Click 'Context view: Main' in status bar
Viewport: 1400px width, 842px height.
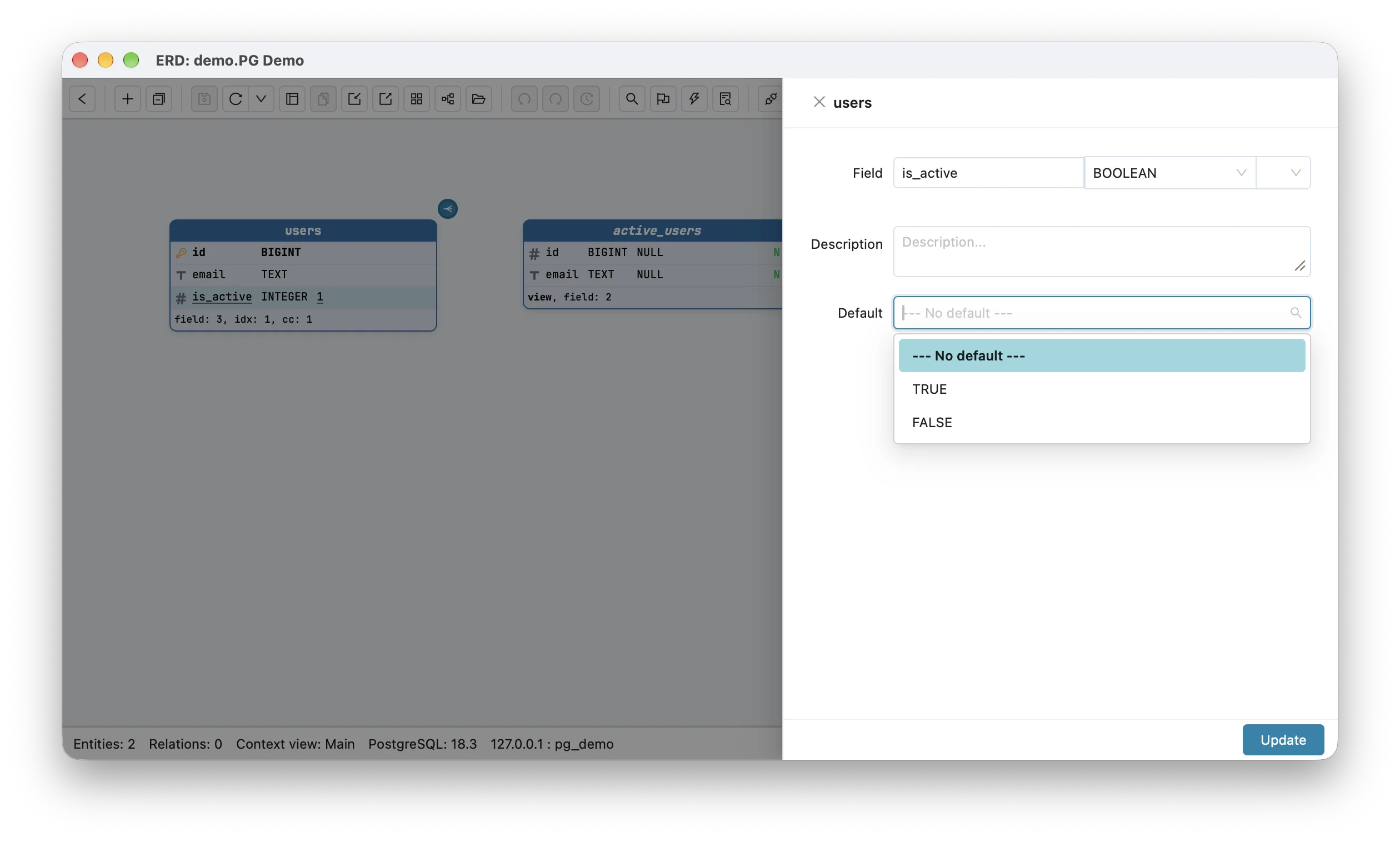tap(295, 744)
